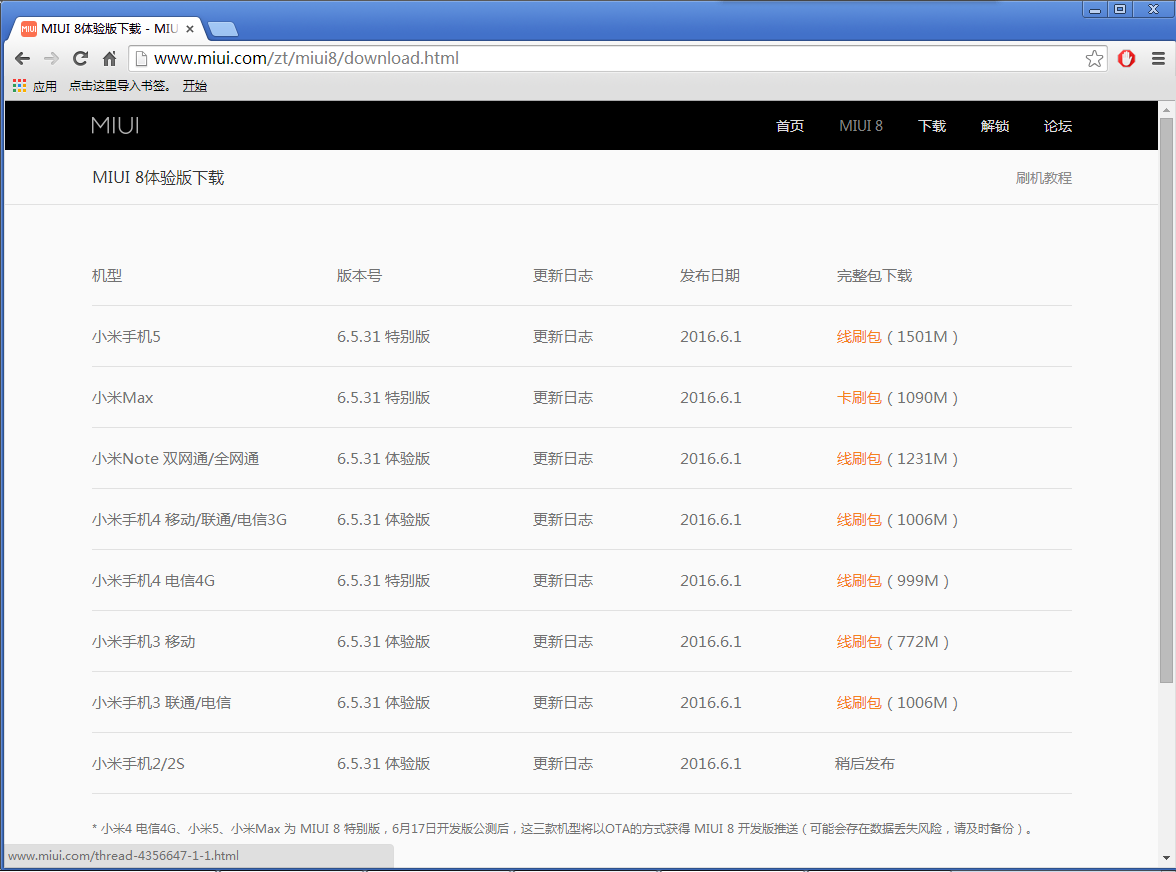Image resolution: width=1176 pixels, height=872 pixels.
Task: Open 论坛 in the site navigation
Action: [1058, 126]
